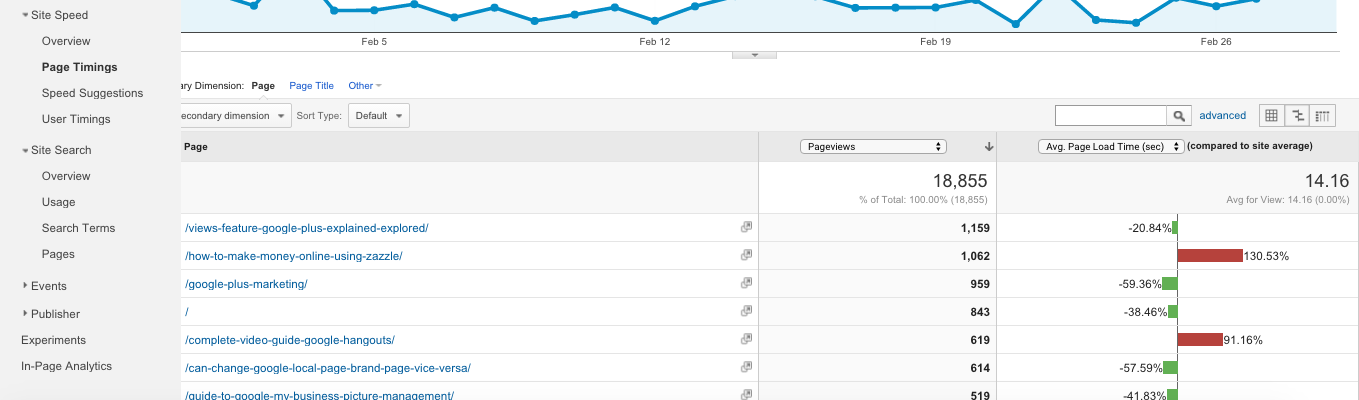Image resolution: width=1359 pixels, height=400 pixels.
Task: Open the Pageviews metric dropdown
Action: coord(873,146)
